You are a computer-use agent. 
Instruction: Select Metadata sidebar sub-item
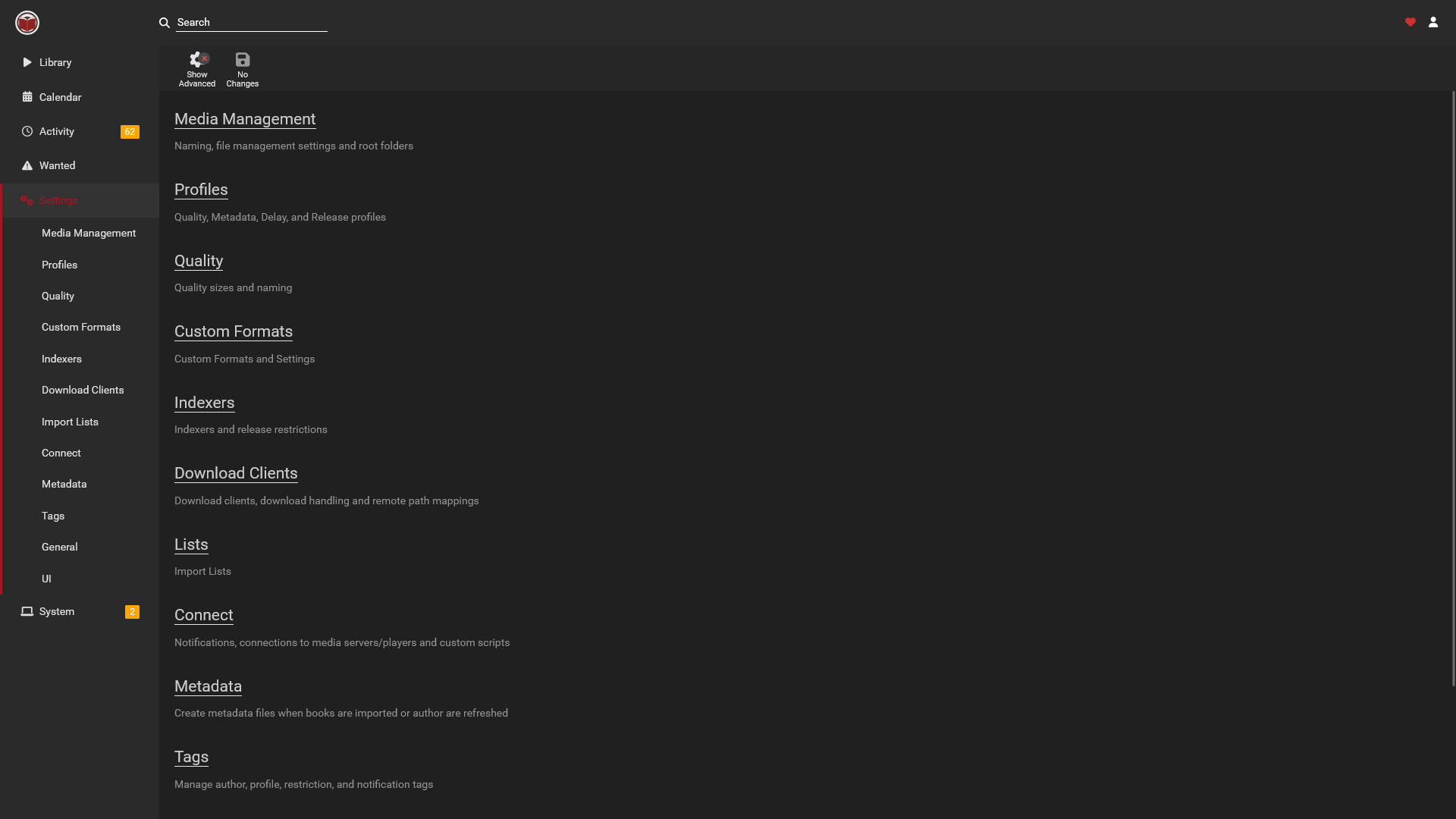(x=64, y=484)
